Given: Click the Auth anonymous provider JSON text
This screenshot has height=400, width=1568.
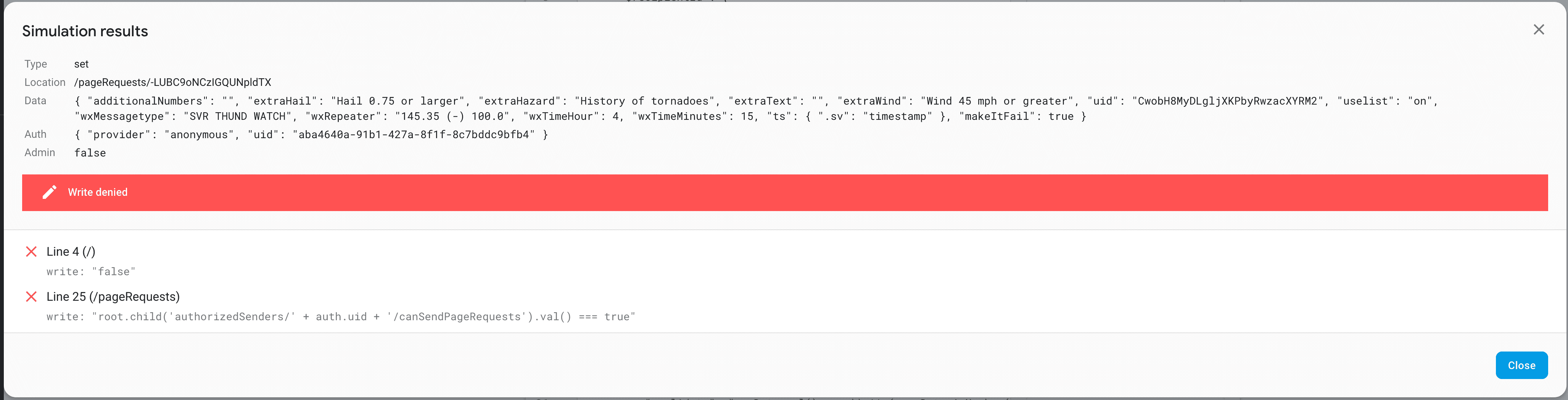Looking at the screenshot, I should [311, 135].
